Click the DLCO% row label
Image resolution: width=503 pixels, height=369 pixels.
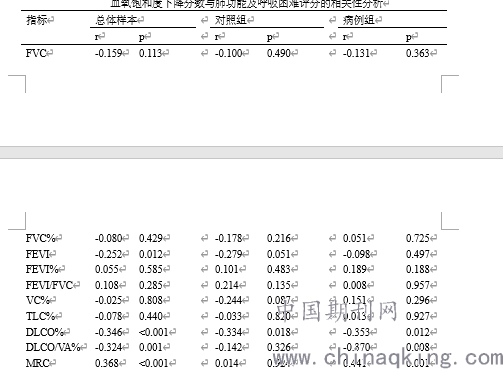click(44, 332)
